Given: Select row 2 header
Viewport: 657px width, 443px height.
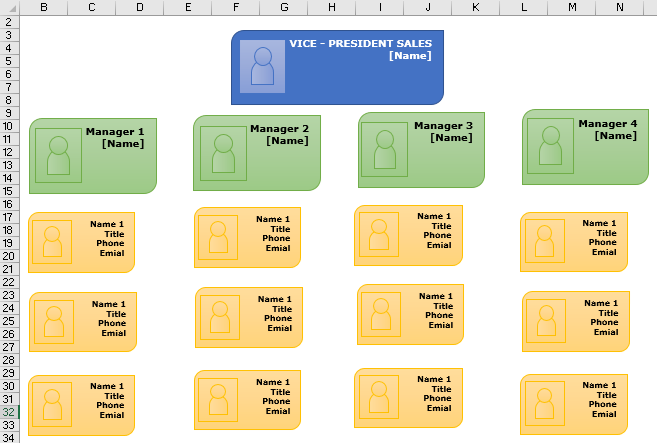Looking at the screenshot, I should click(9, 22).
